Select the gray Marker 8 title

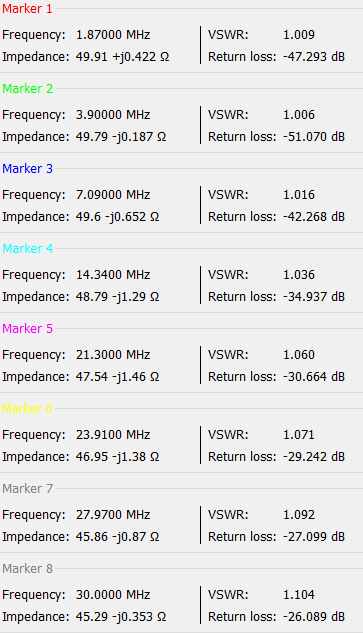27,568
